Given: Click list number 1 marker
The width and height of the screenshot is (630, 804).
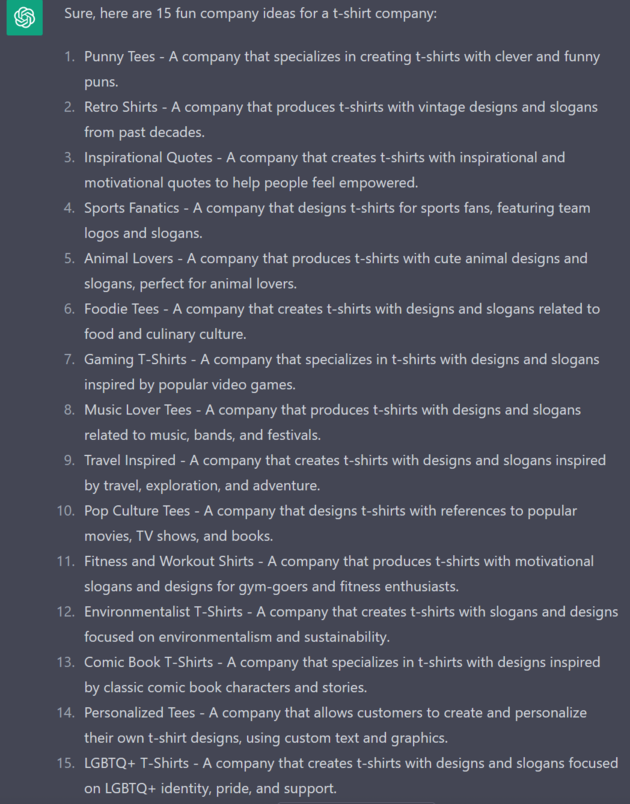Looking at the screenshot, I should coord(70,56).
